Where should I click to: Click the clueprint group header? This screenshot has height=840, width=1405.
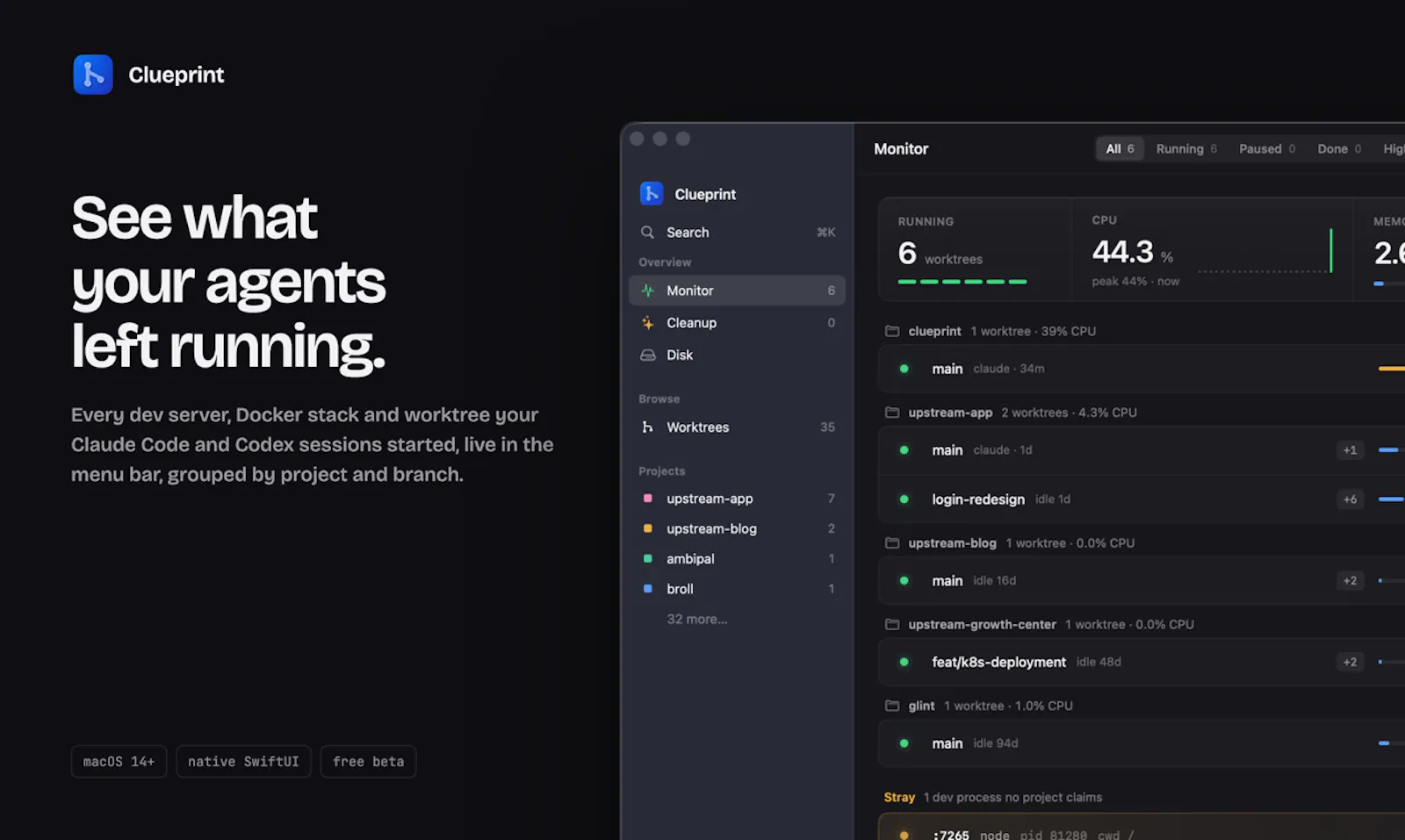click(991, 331)
